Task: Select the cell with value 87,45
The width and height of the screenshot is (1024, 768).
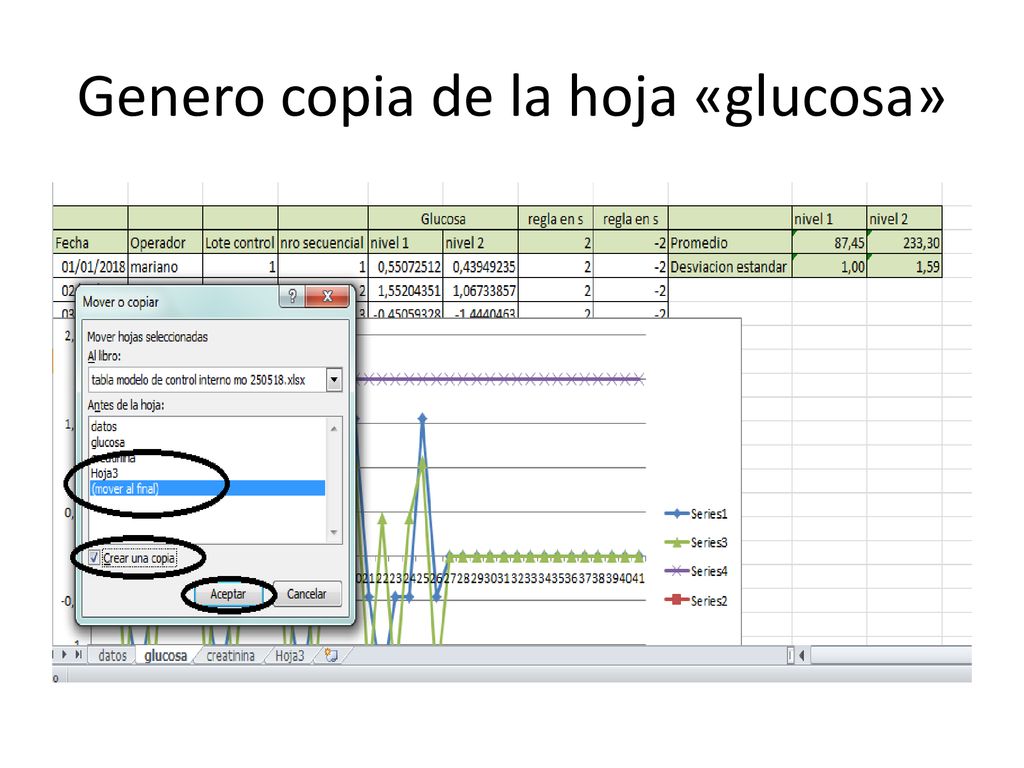Action: tap(829, 242)
